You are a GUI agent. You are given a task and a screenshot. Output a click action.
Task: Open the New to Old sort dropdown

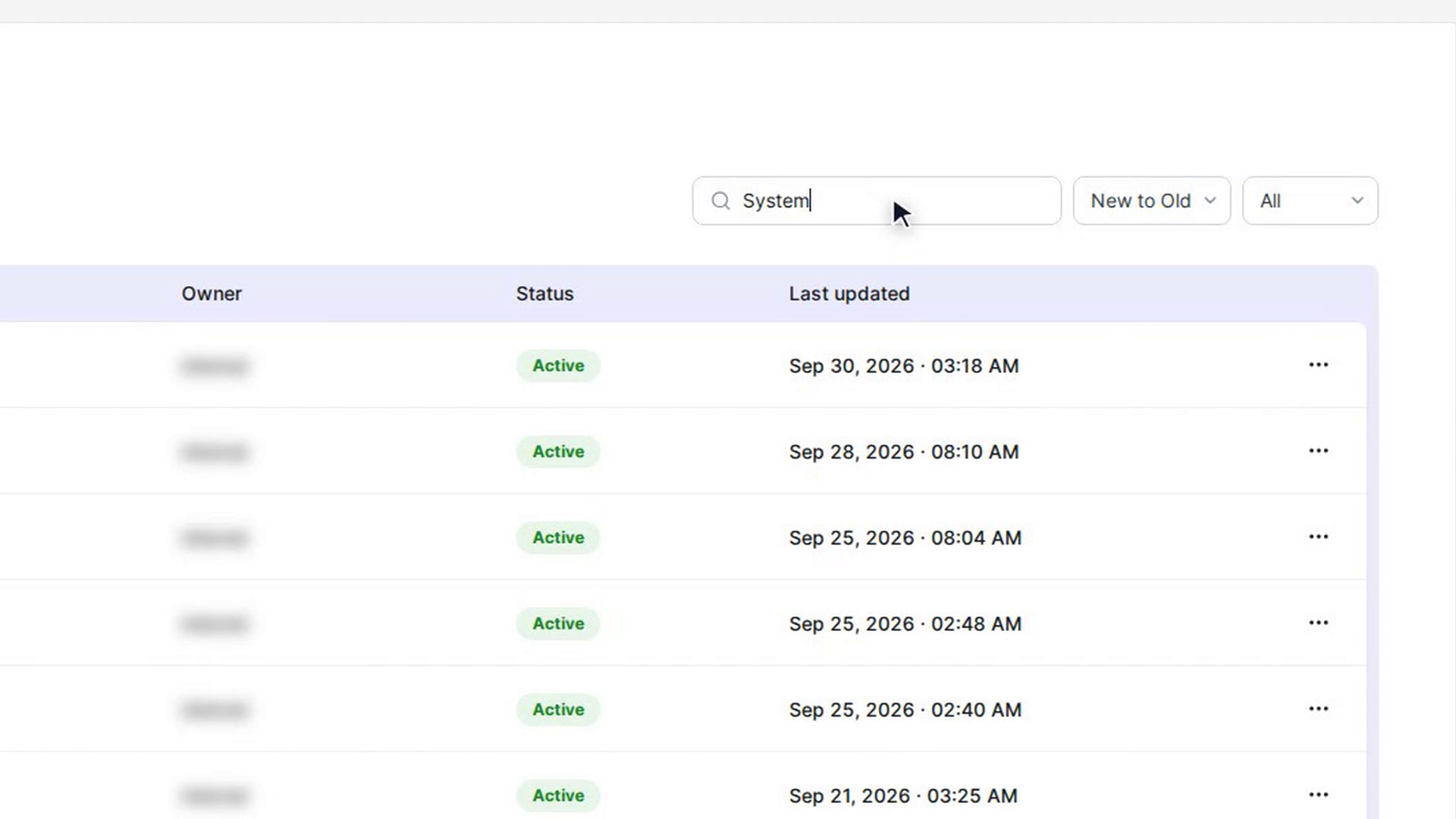(1151, 201)
